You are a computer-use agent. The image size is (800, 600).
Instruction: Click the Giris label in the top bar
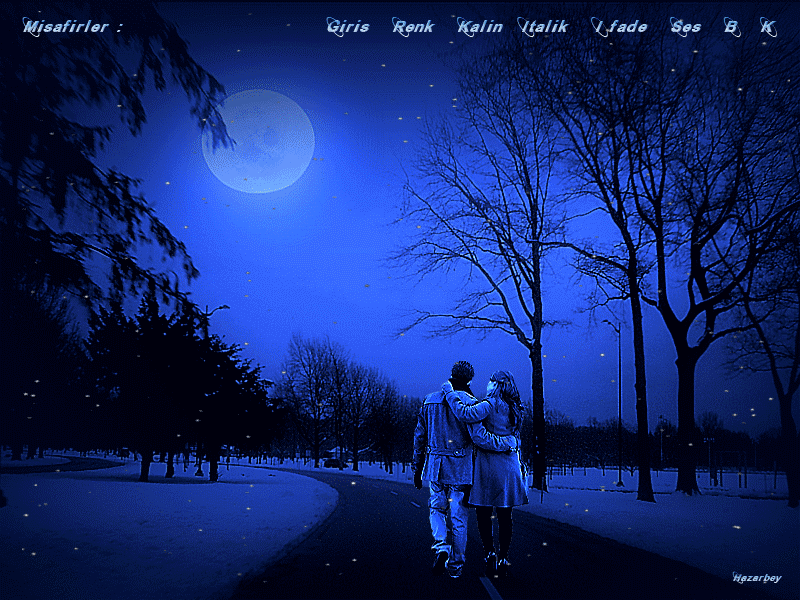(348, 27)
